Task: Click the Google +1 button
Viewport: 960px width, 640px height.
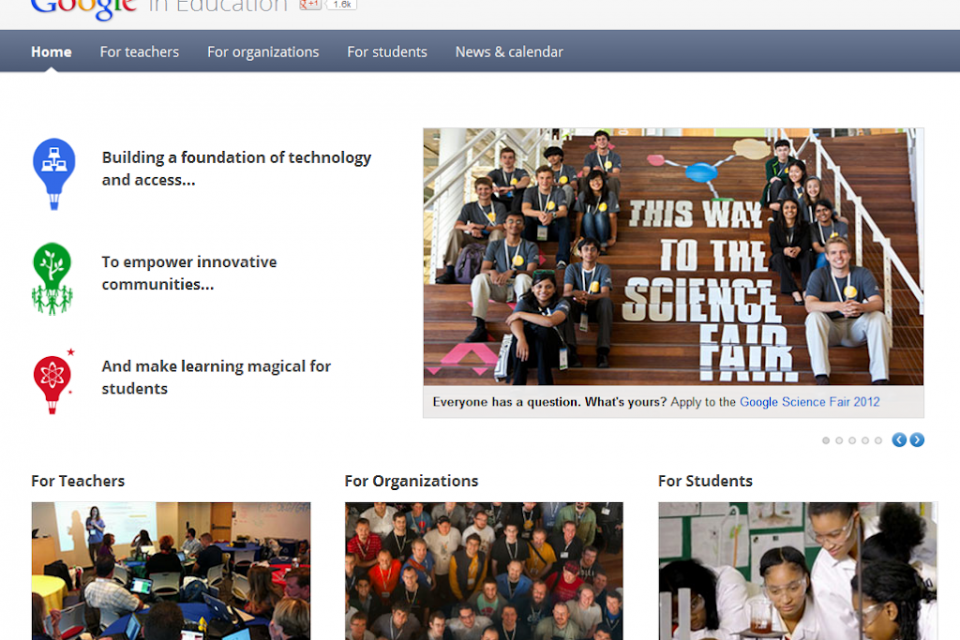Action: pos(310,4)
